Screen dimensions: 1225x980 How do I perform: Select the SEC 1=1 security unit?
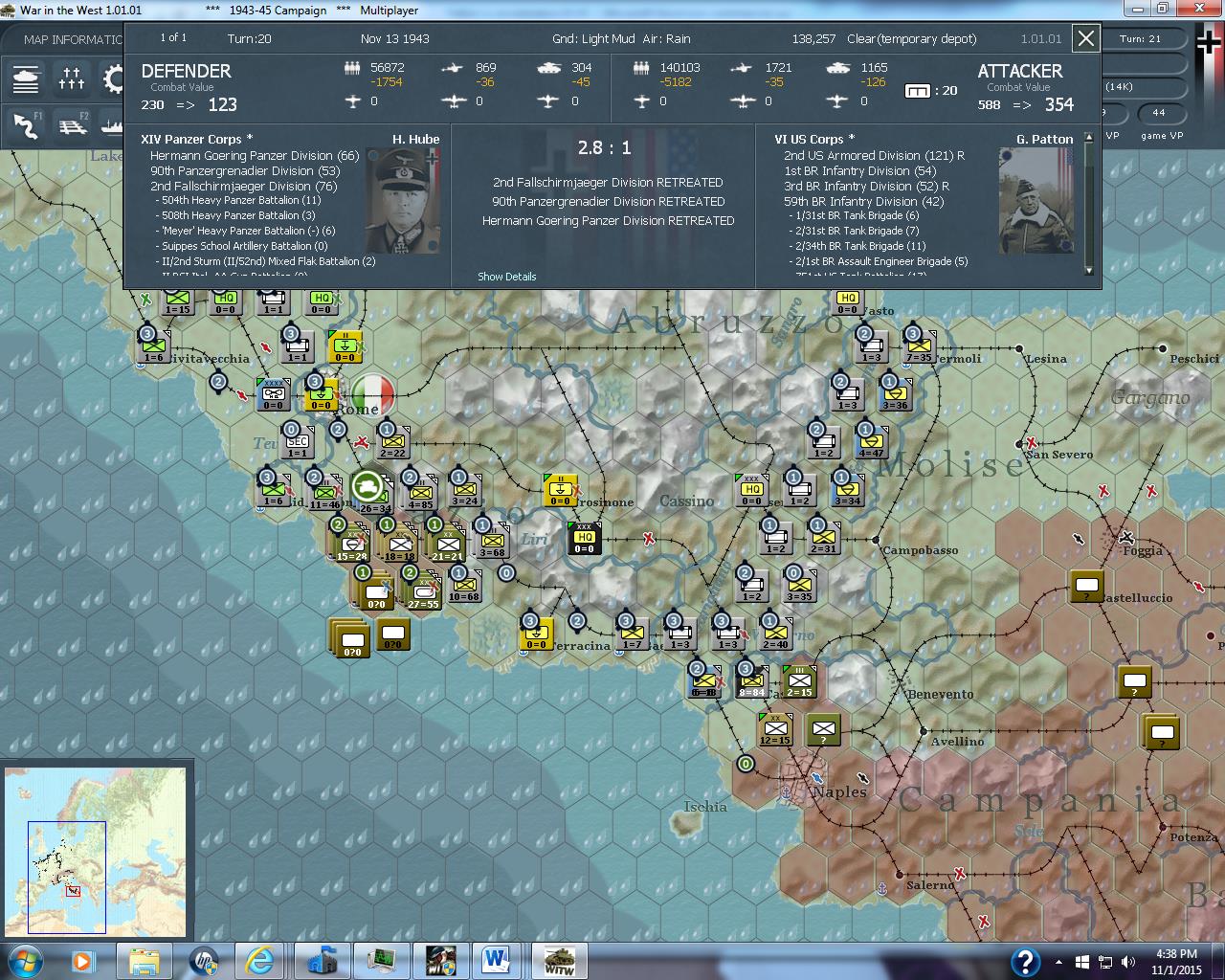298,442
